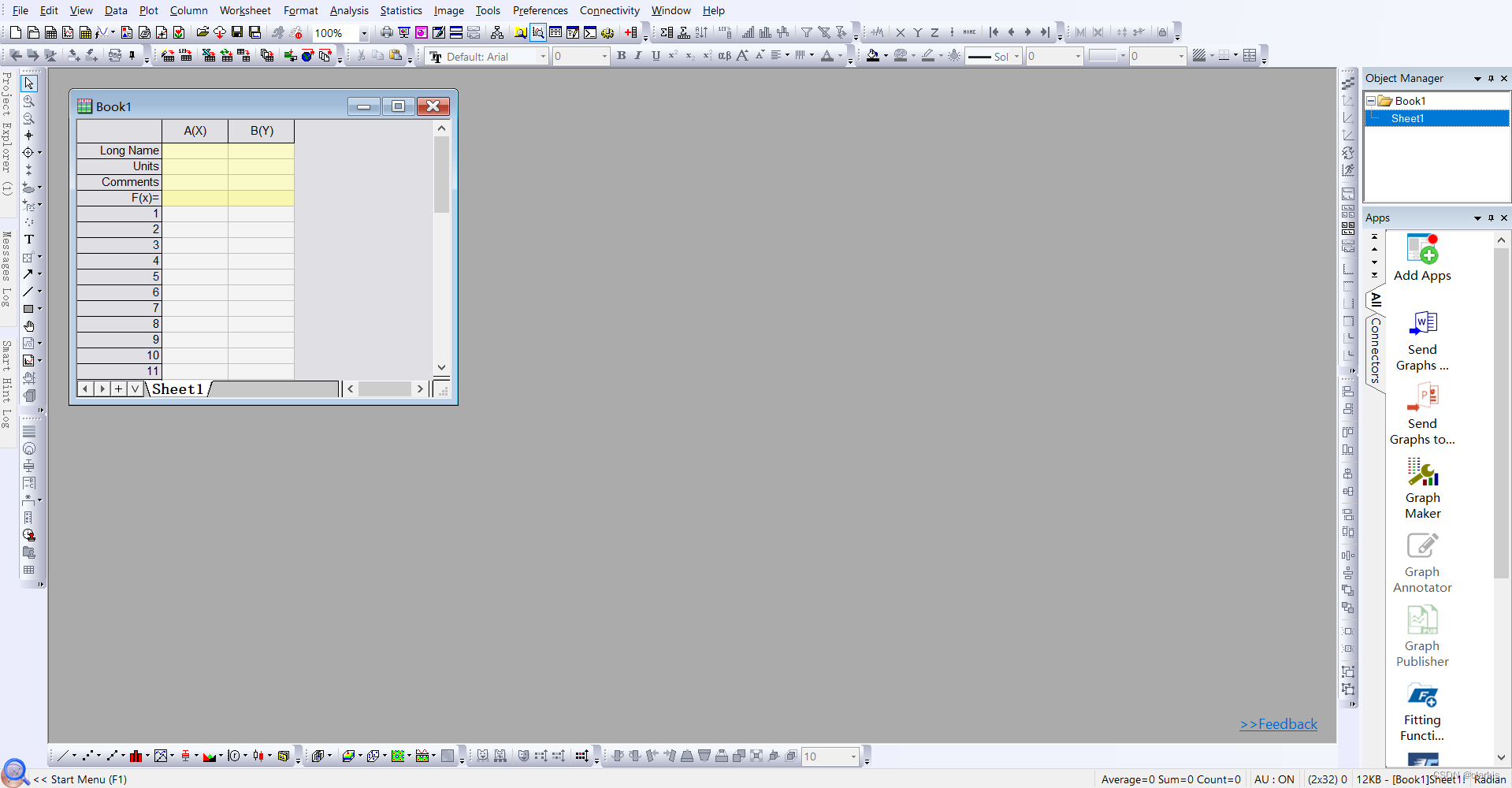Create a new project icon

(15, 32)
